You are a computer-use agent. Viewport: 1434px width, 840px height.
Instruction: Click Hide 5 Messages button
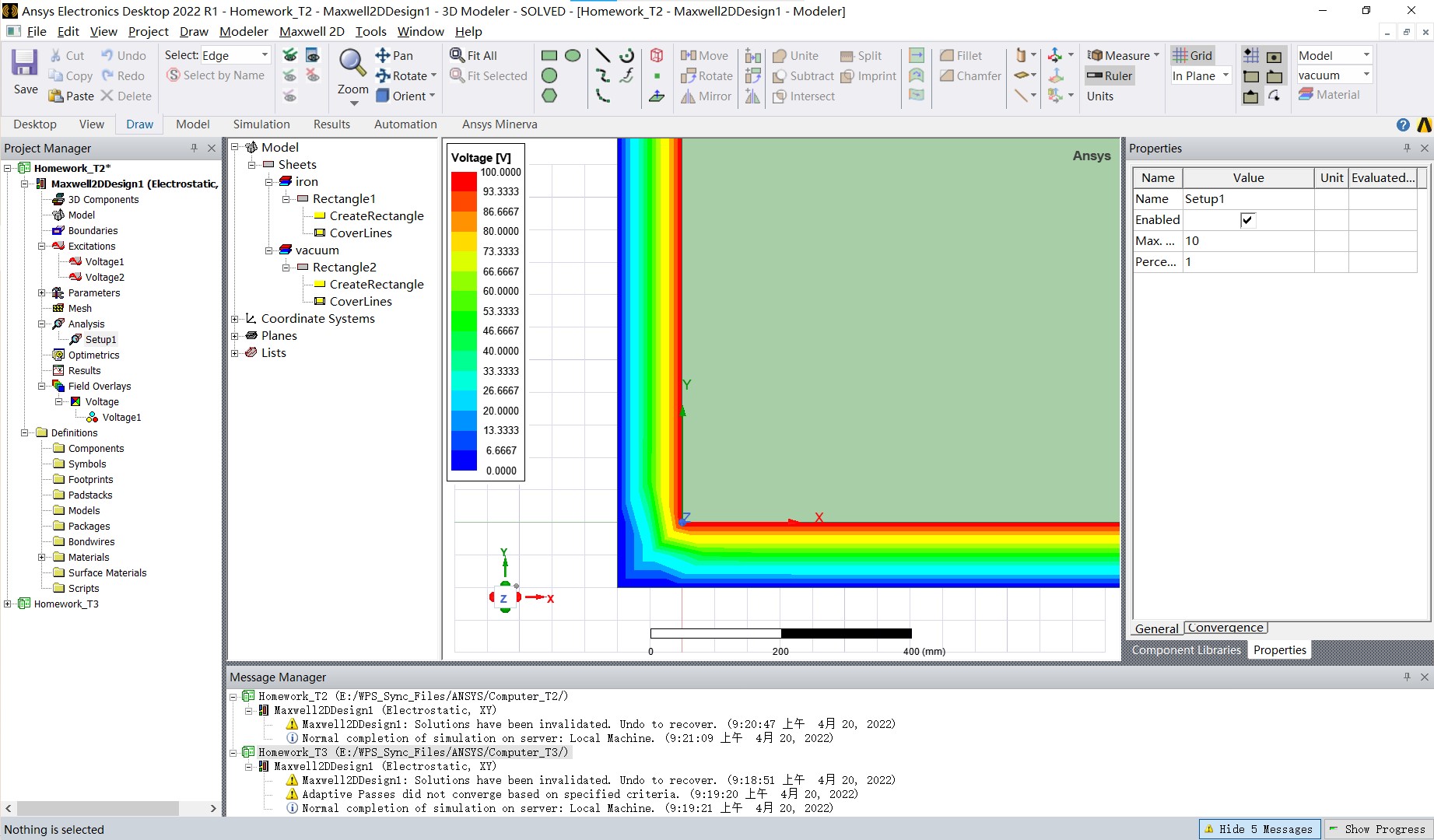[x=1260, y=829]
